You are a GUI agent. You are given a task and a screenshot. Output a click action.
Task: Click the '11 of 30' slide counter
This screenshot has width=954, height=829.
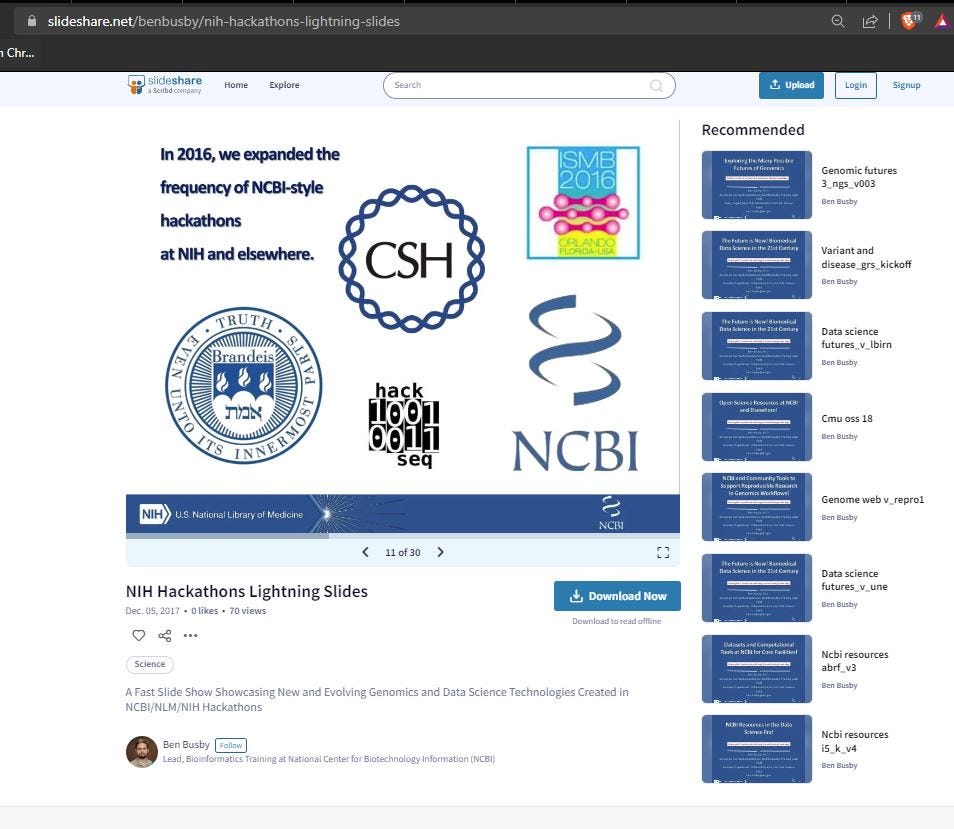[x=403, y=552]
